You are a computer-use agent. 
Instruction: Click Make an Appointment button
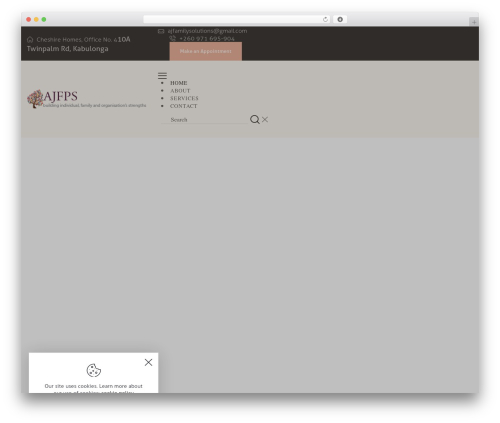[x=206, y=51]
